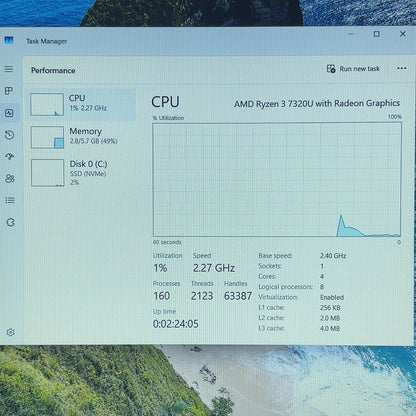Go to the Processes page icon
The width and height of the screenshot is (416, 416).
tap(9, 91)
